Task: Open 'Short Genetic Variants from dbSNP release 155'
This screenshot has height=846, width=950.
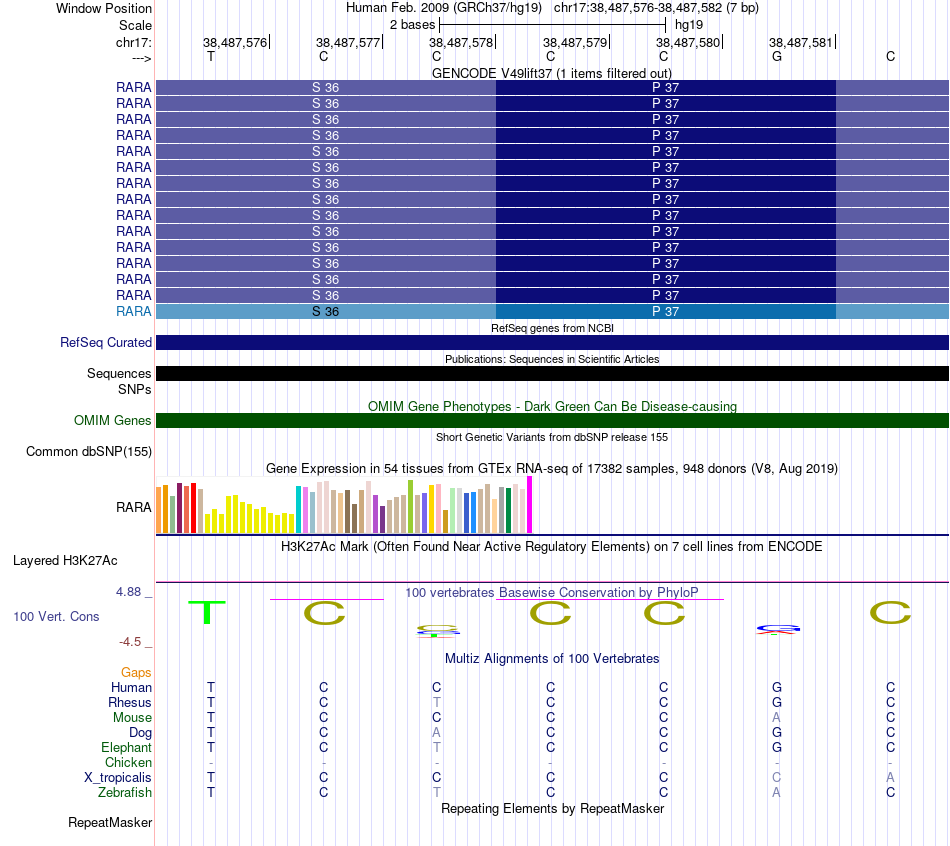Action: click(x=552, y=437)
